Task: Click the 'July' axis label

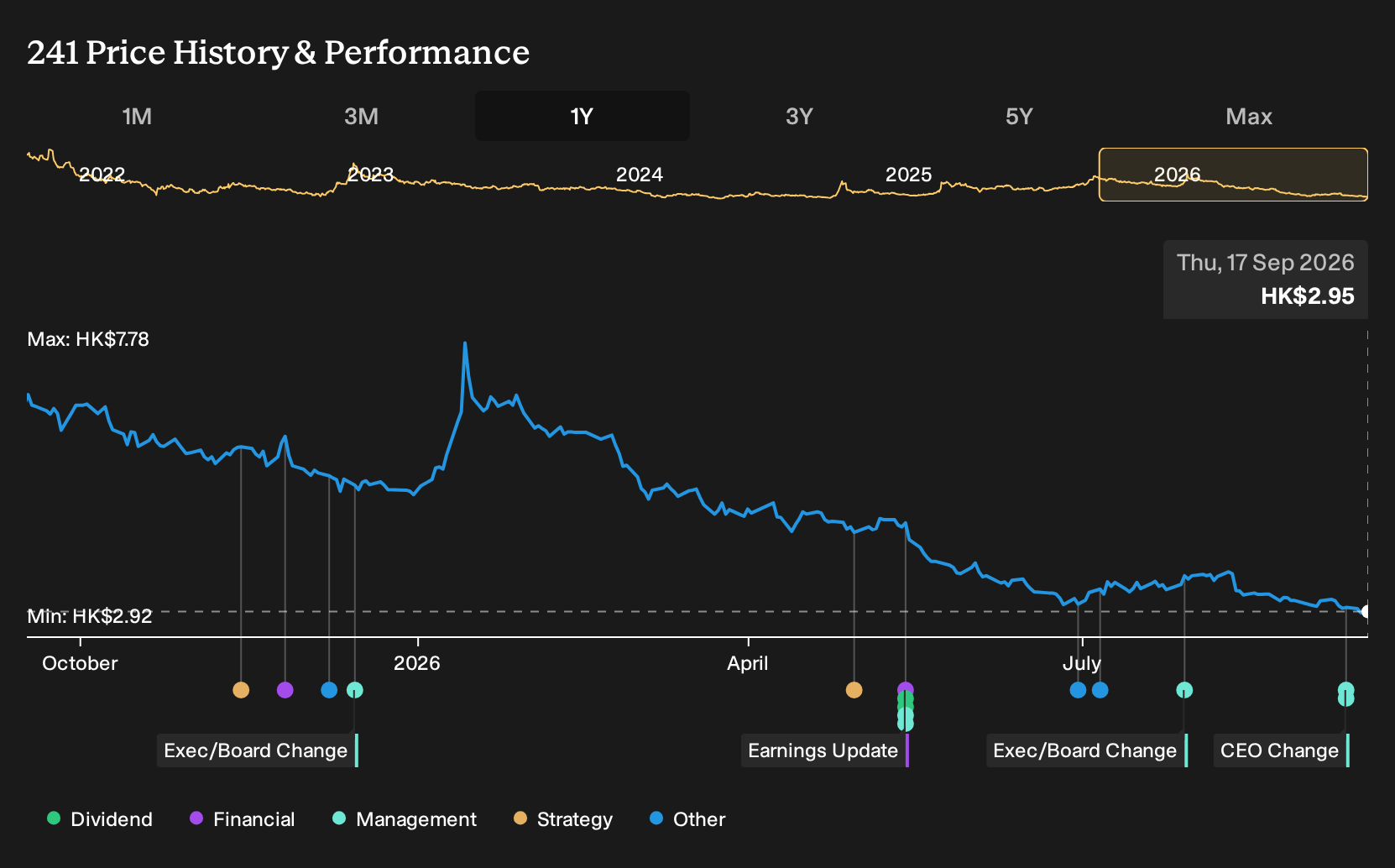Action: 1082,663
